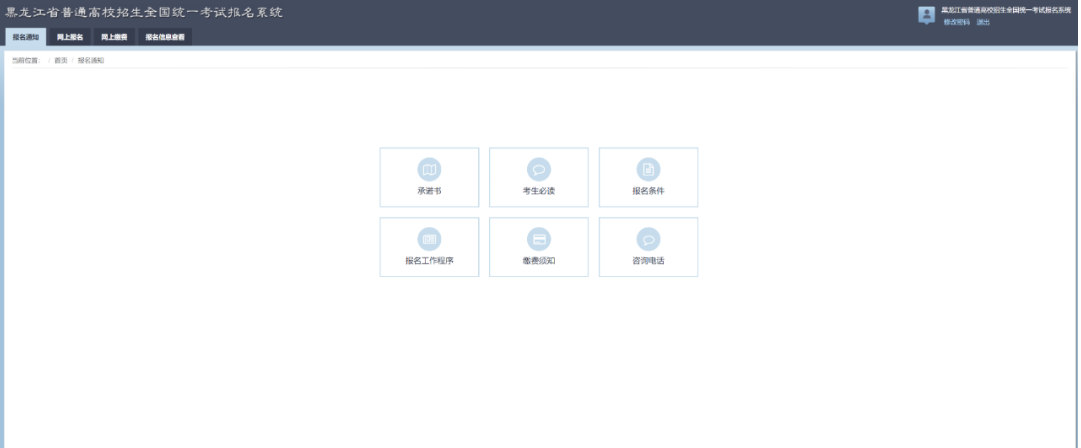Viewport: 1081px width, 448px height.
Task: Click the user avatar icon
Action: (x=926, y=15)
